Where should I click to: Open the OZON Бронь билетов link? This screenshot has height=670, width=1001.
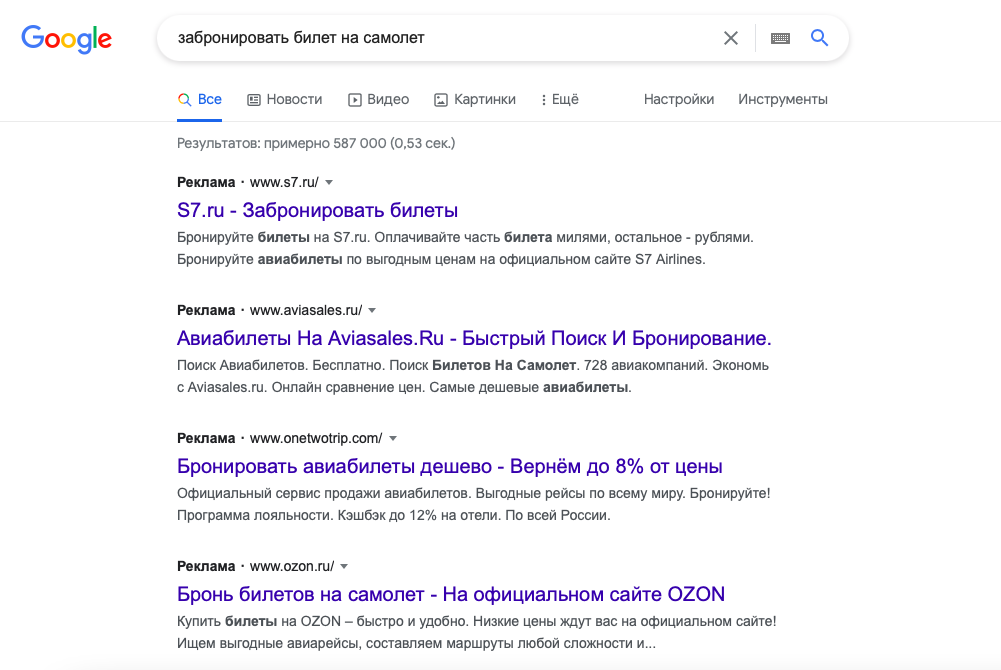point(450,594)
